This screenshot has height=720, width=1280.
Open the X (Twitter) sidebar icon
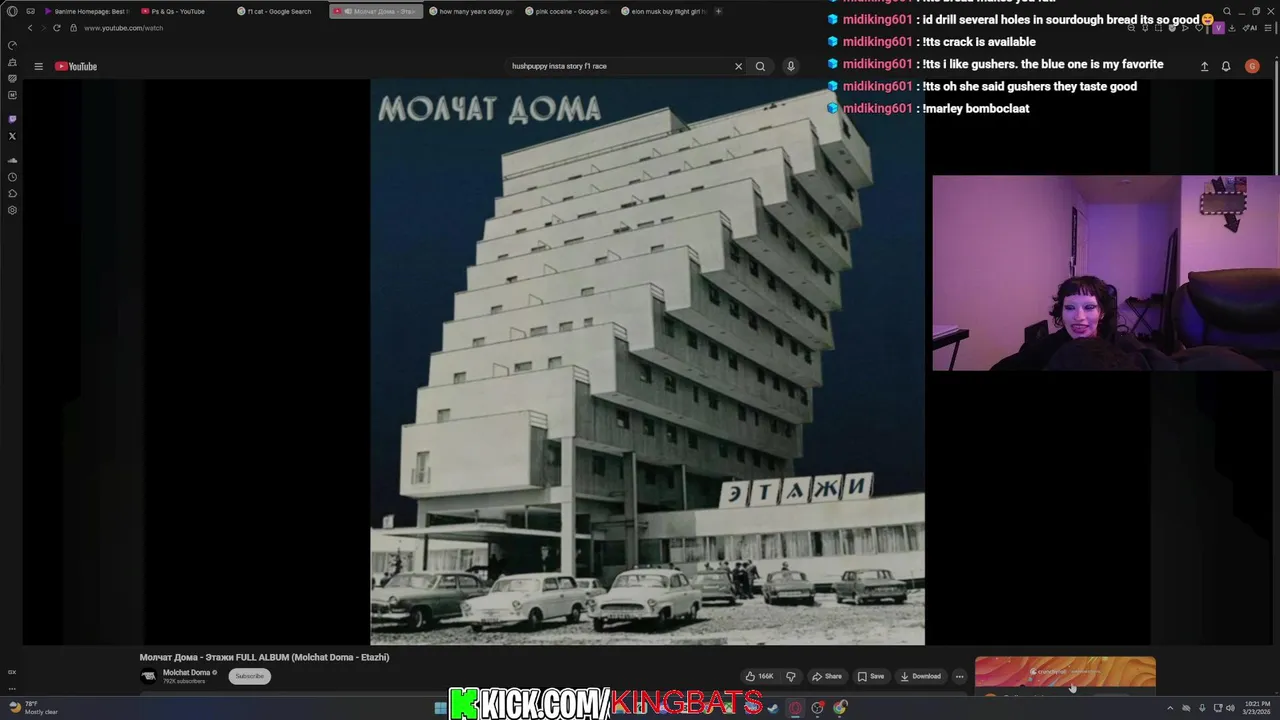click(12, 136)
